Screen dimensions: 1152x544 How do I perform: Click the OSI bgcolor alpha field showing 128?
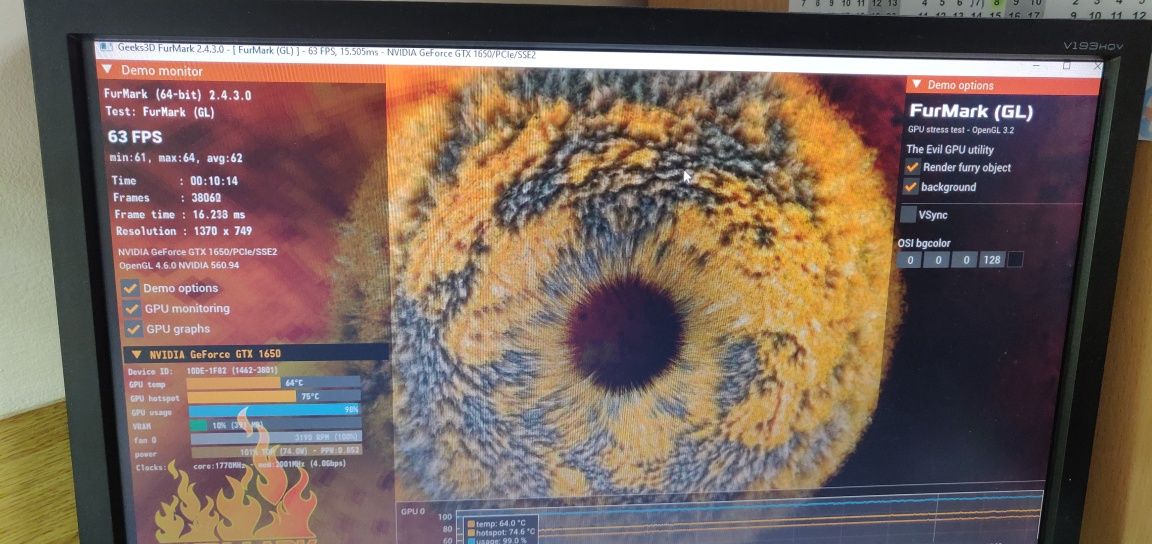(990, 260)
